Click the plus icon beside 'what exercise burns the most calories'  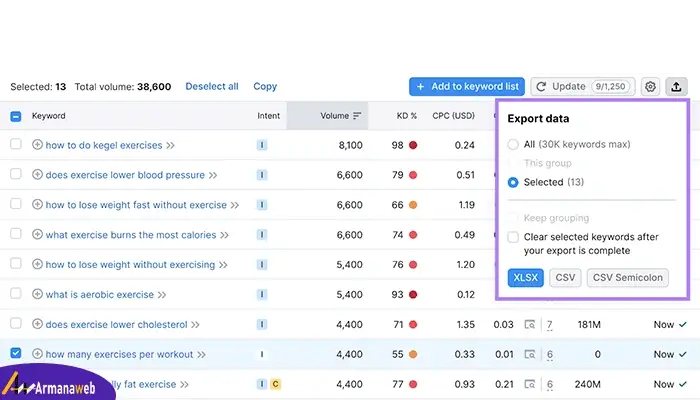(x=38, y=234)
